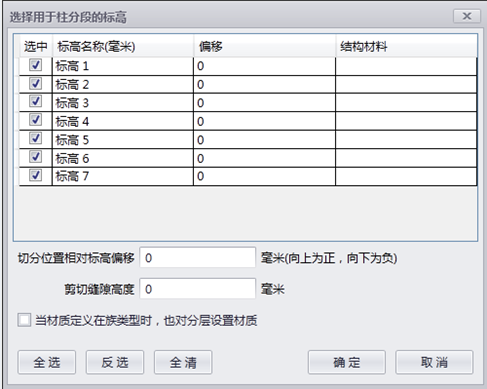Focus the 剪切缝隙高度 input field

coord(198,289)
